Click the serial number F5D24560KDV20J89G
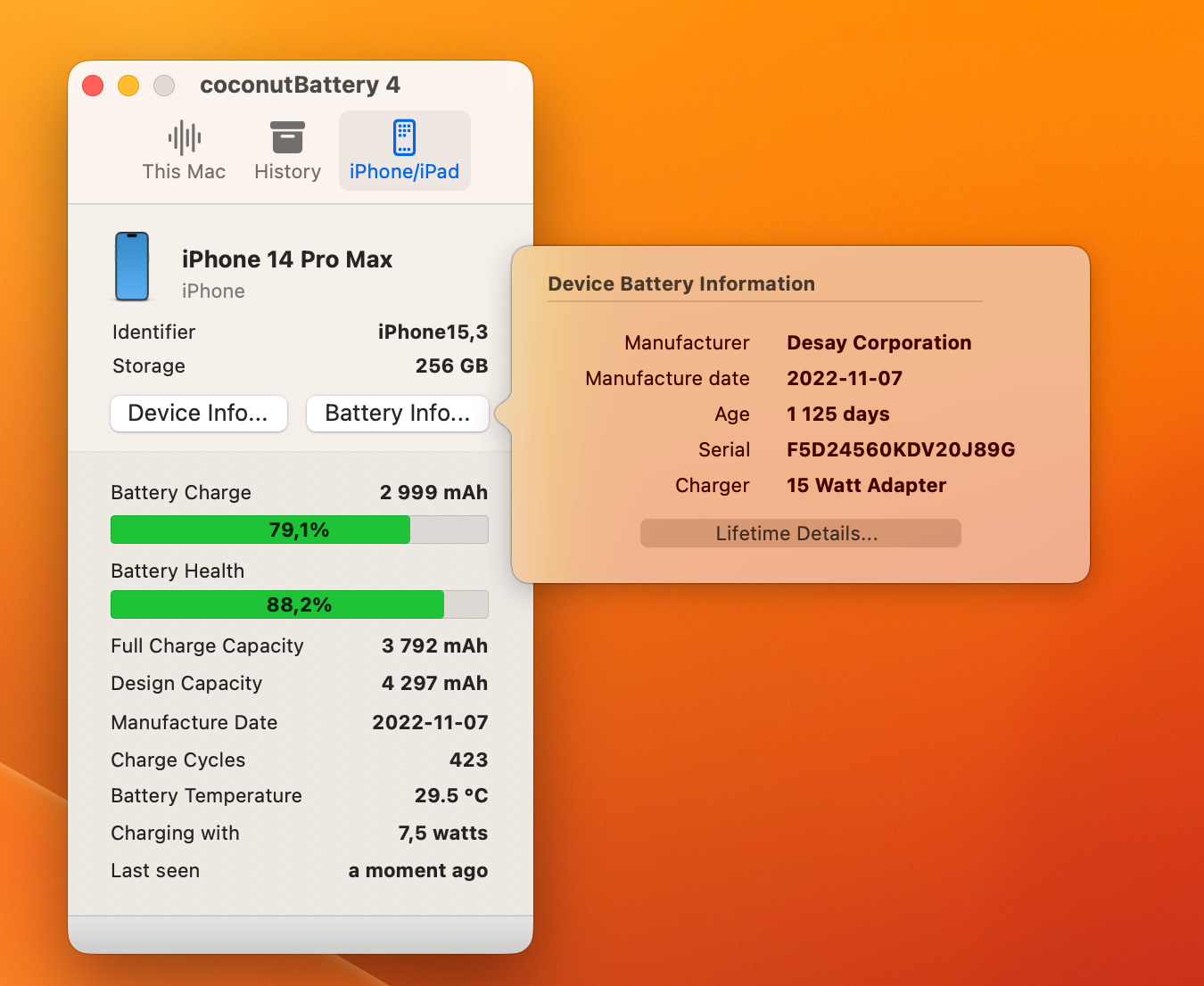The image size is (1204, 986). coord(901,450)
